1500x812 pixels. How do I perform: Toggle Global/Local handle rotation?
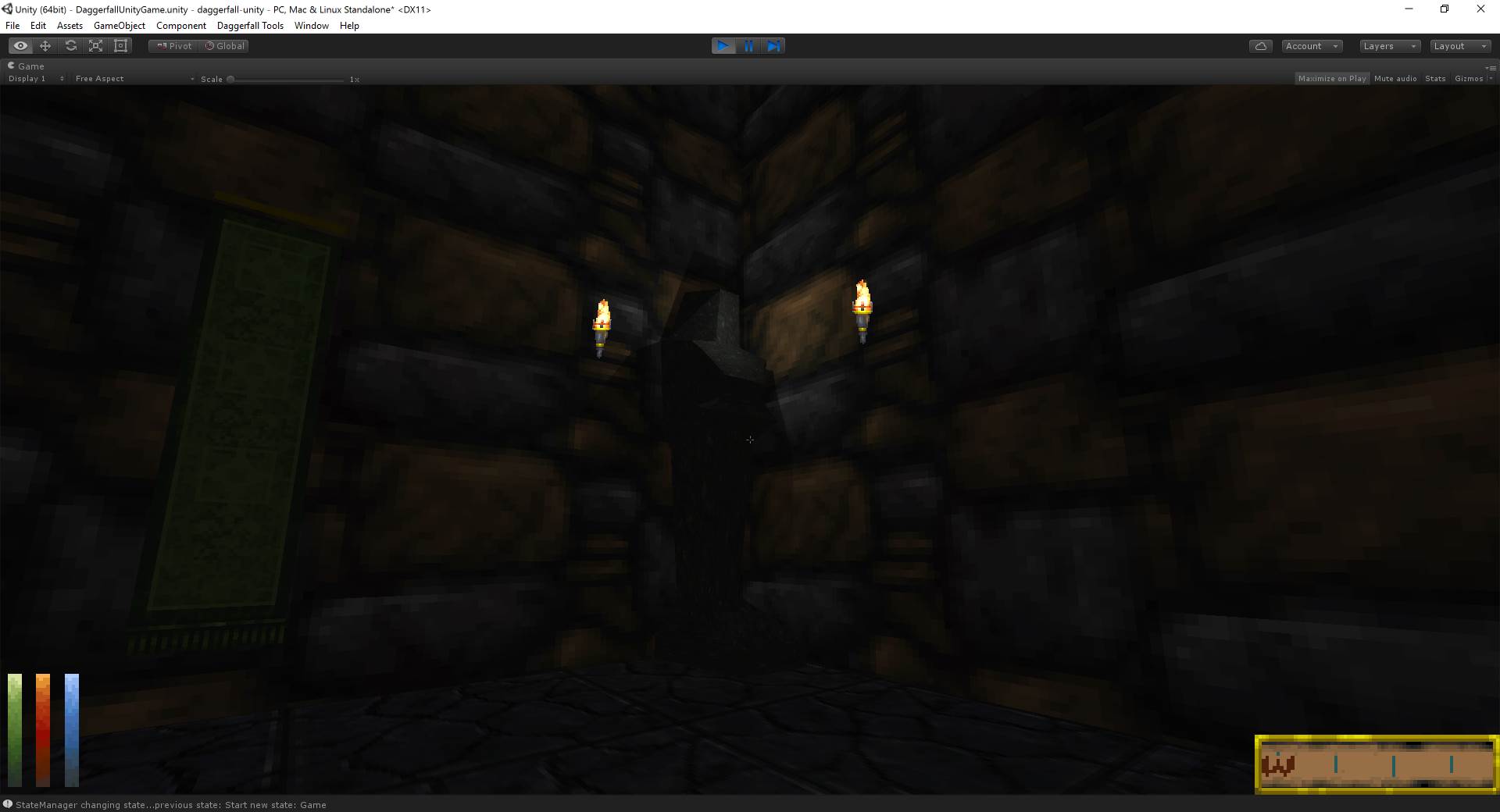(225, 46)
